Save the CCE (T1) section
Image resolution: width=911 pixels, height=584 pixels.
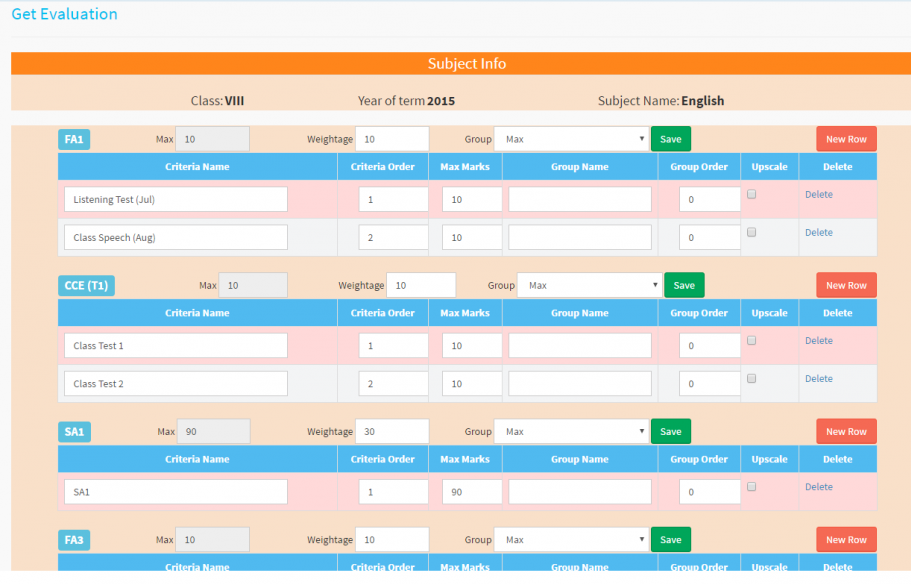tap(684, 285)
